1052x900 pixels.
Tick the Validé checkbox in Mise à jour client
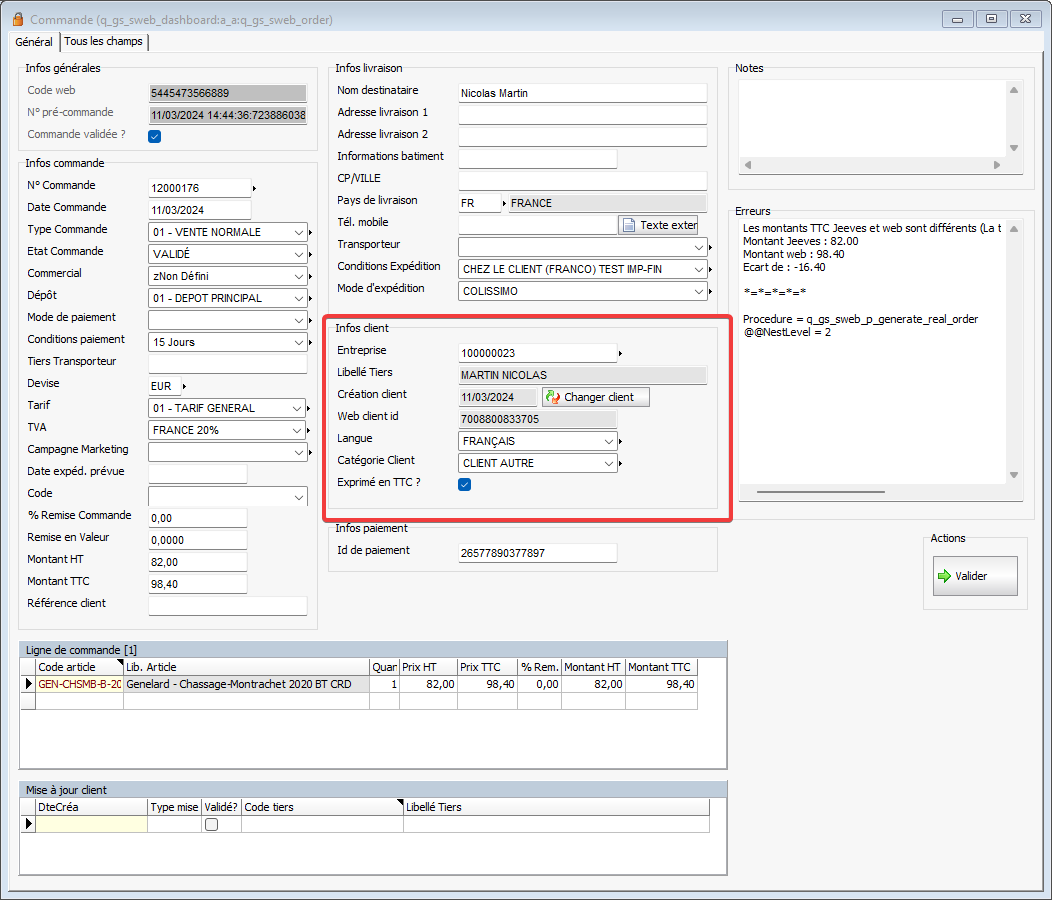click(211, 824)
